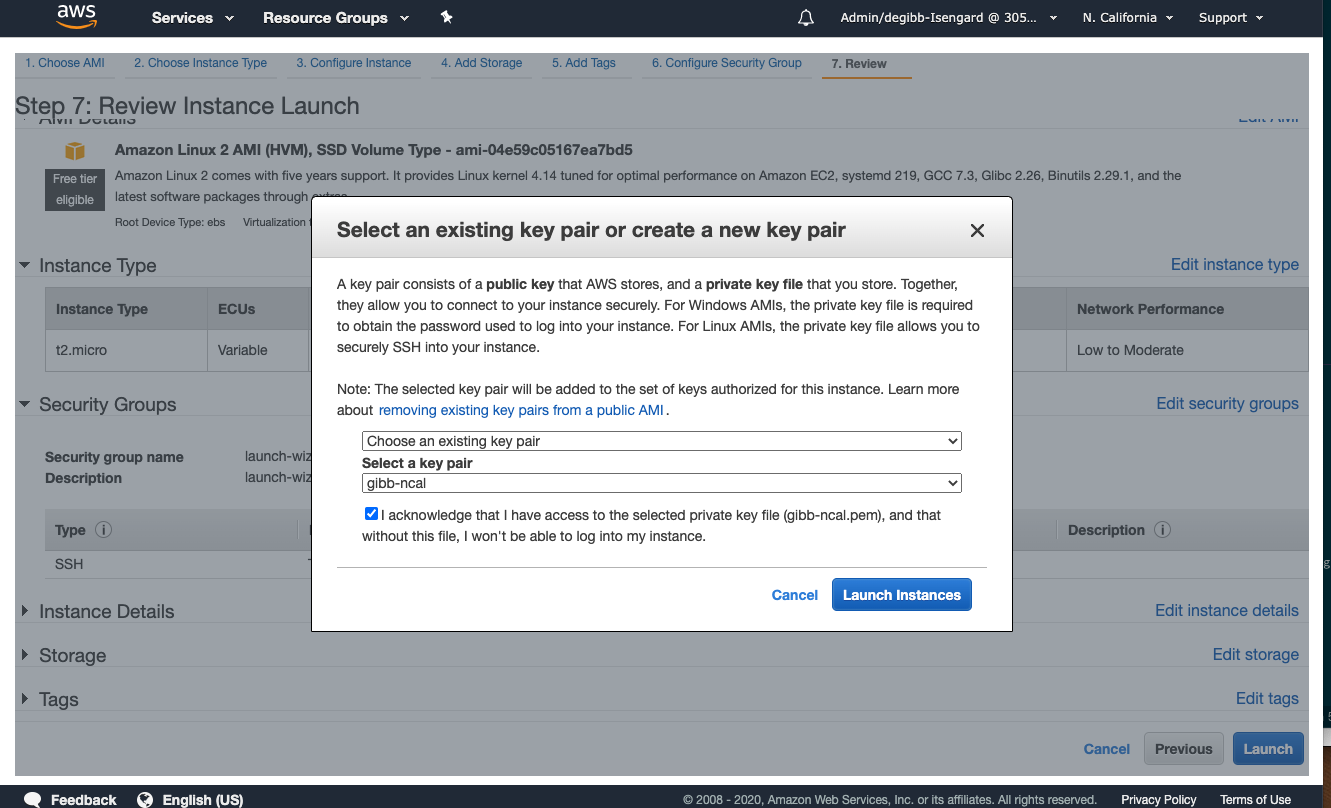Click the pinned shortcuts star in the navbar

[446, 17]
